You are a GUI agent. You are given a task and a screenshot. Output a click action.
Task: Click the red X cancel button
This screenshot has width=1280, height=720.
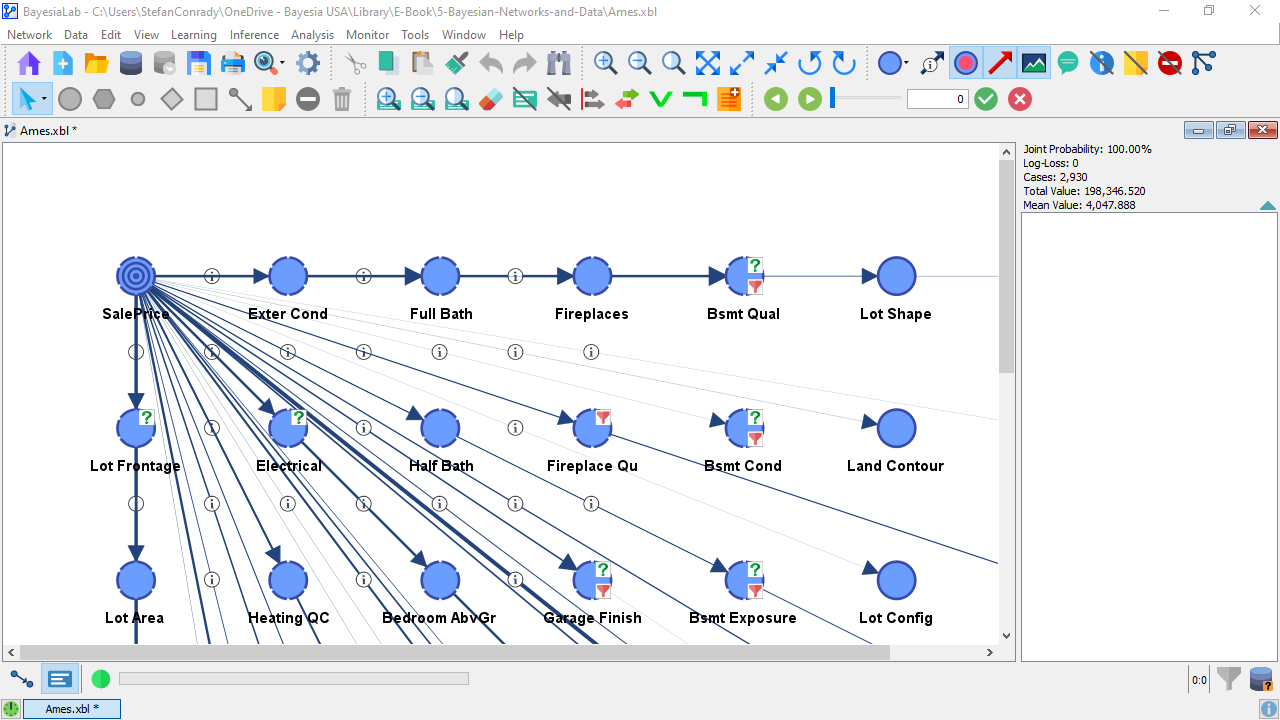tap(1020, 99)
